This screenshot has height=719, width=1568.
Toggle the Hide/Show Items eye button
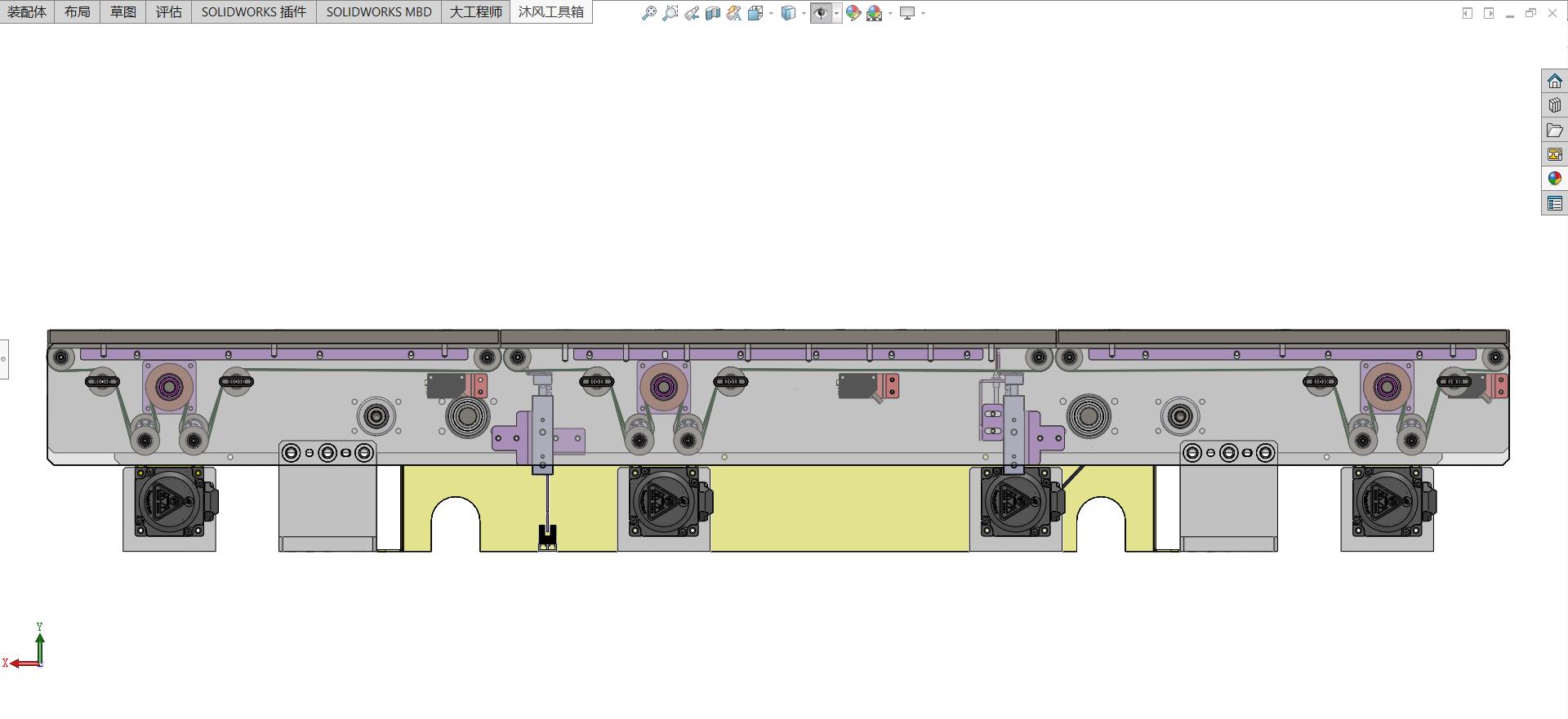click(x=821, y=13)
